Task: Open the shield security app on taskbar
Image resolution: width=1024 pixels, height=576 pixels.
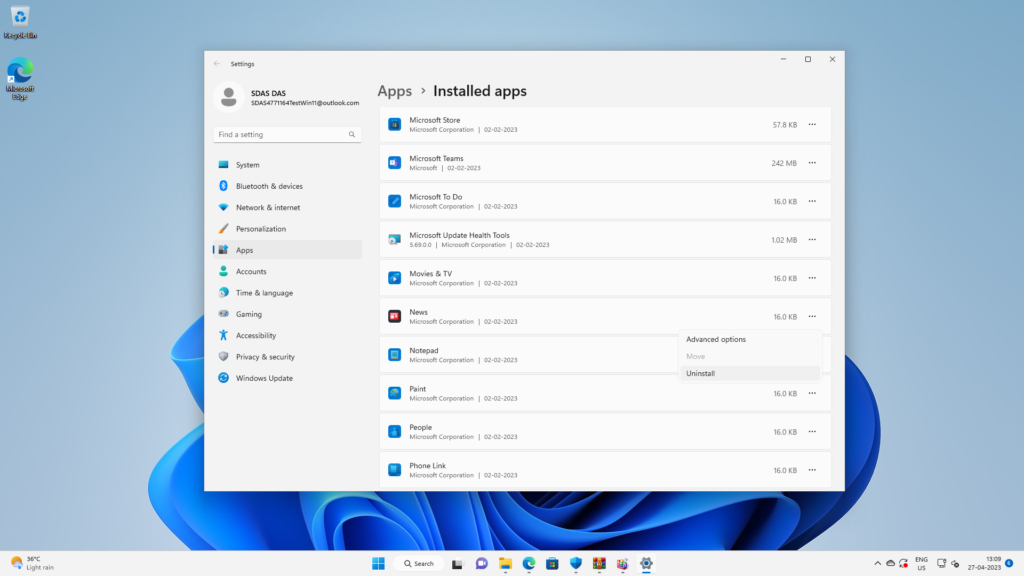Action: (x=575, y=564)
